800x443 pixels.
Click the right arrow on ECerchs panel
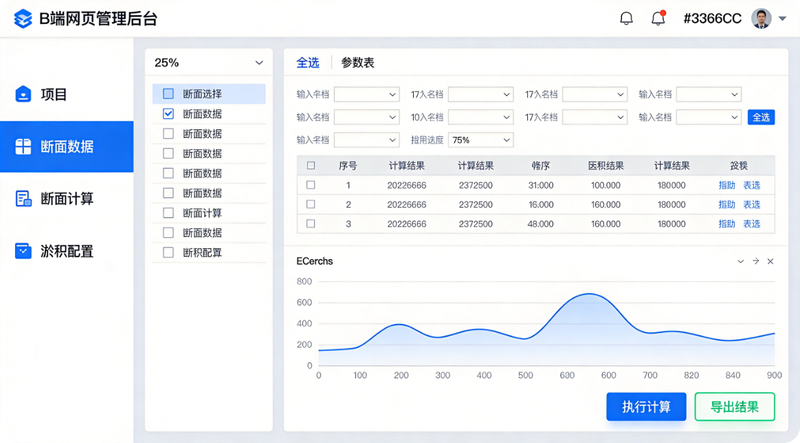(x=756, y=261)
